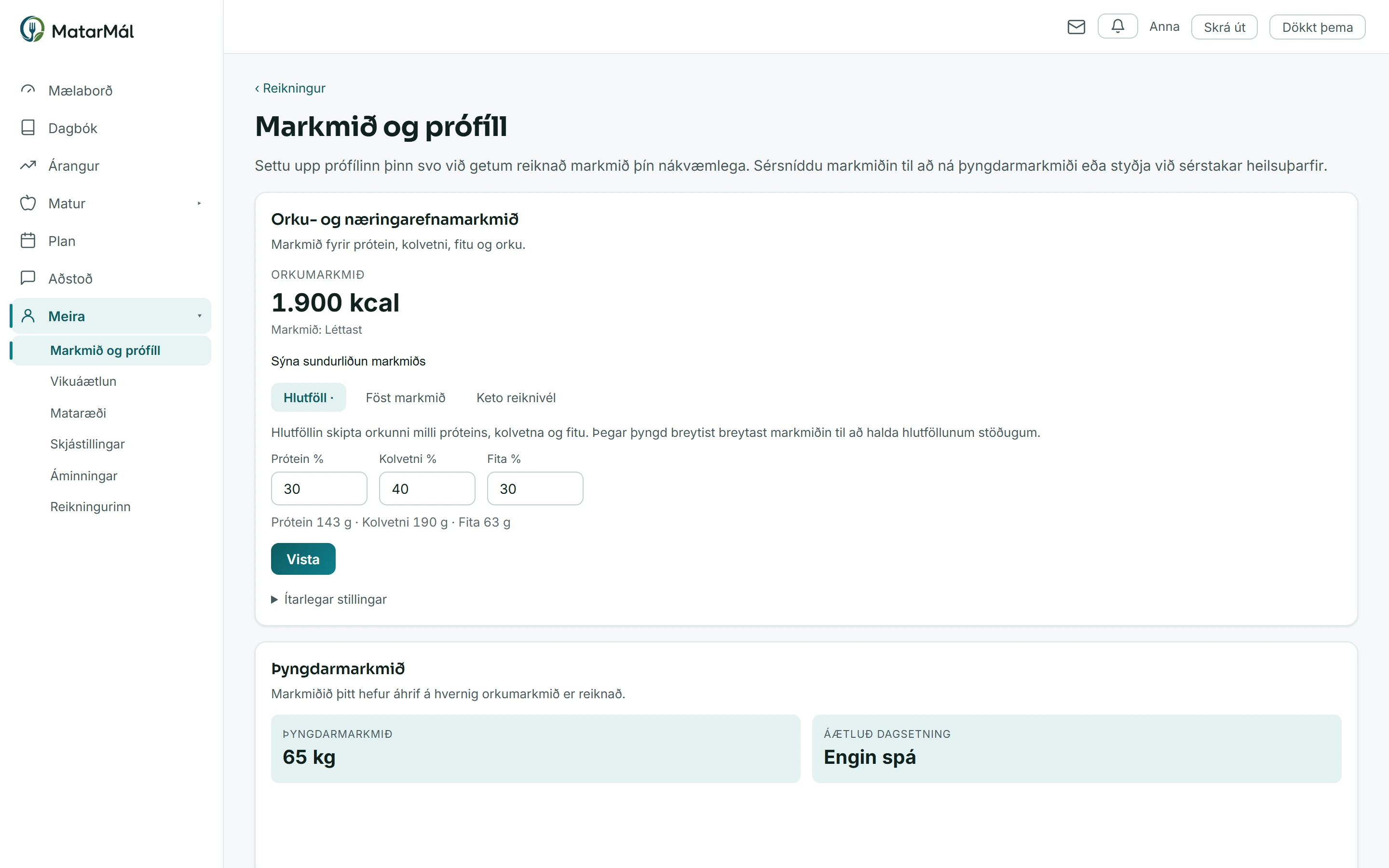Open Aðstoð in the sidebar
This screenshot has height=868, width=1389.
(x=111, y=278)
